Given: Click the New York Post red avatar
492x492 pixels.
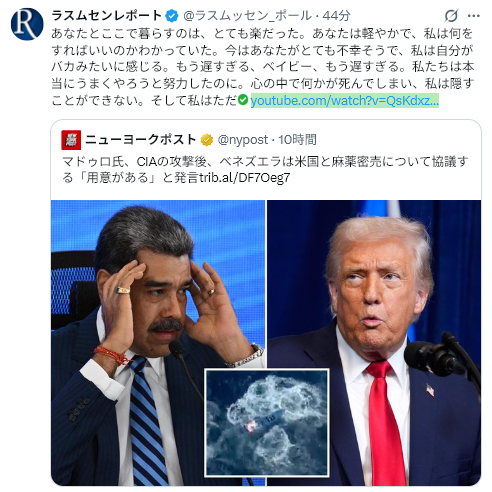Looking at the screenshot, I should coord(71,140).
